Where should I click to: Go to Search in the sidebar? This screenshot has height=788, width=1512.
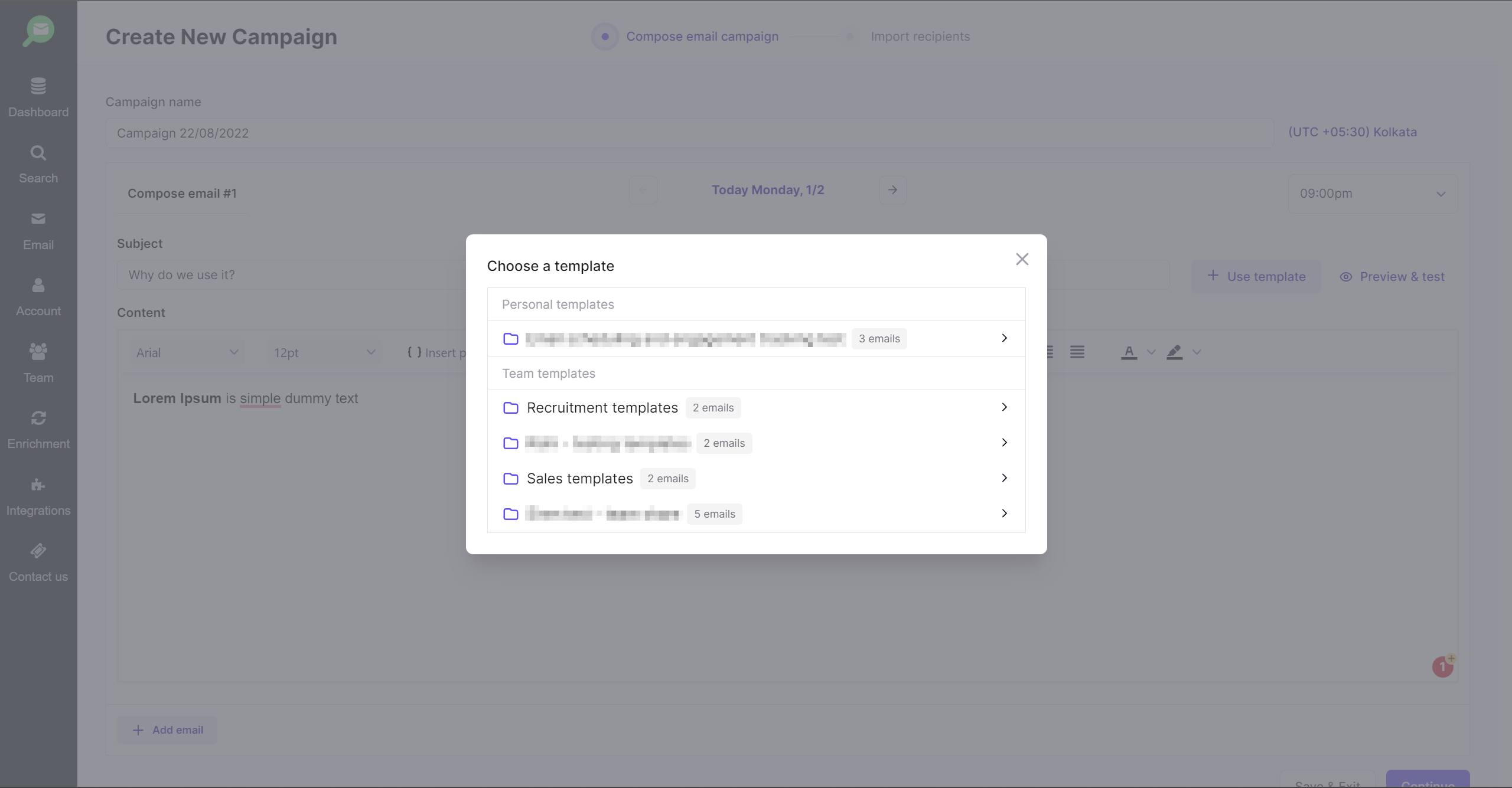click(x=38, y=164)
